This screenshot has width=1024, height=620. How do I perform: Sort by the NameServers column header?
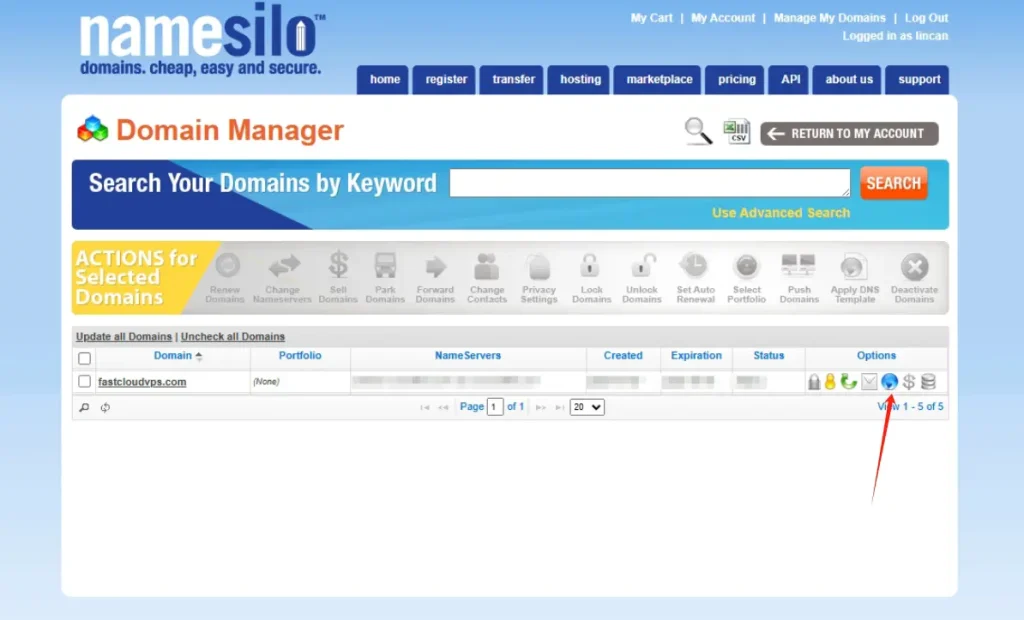[468, 355]
